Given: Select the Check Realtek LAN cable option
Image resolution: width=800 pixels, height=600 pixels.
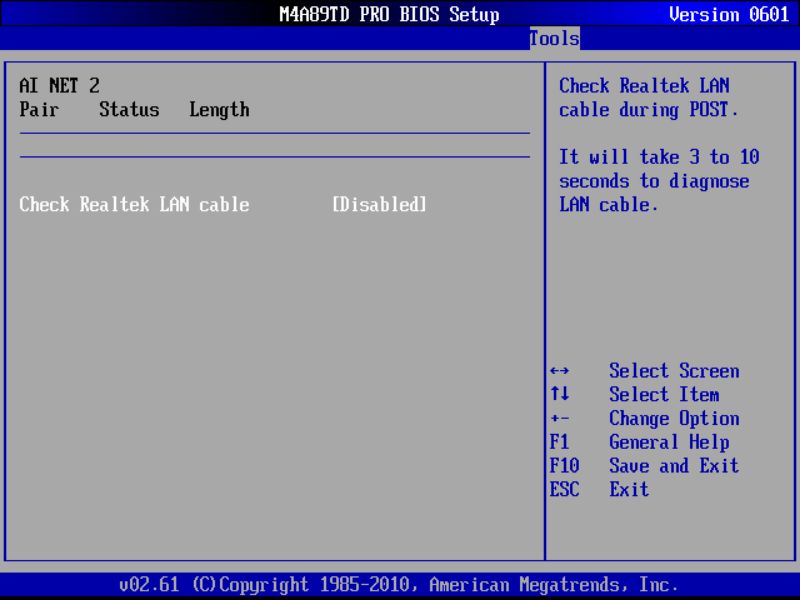Looking at the screenshot, I should pyautogui.click(x=134, y=204).
